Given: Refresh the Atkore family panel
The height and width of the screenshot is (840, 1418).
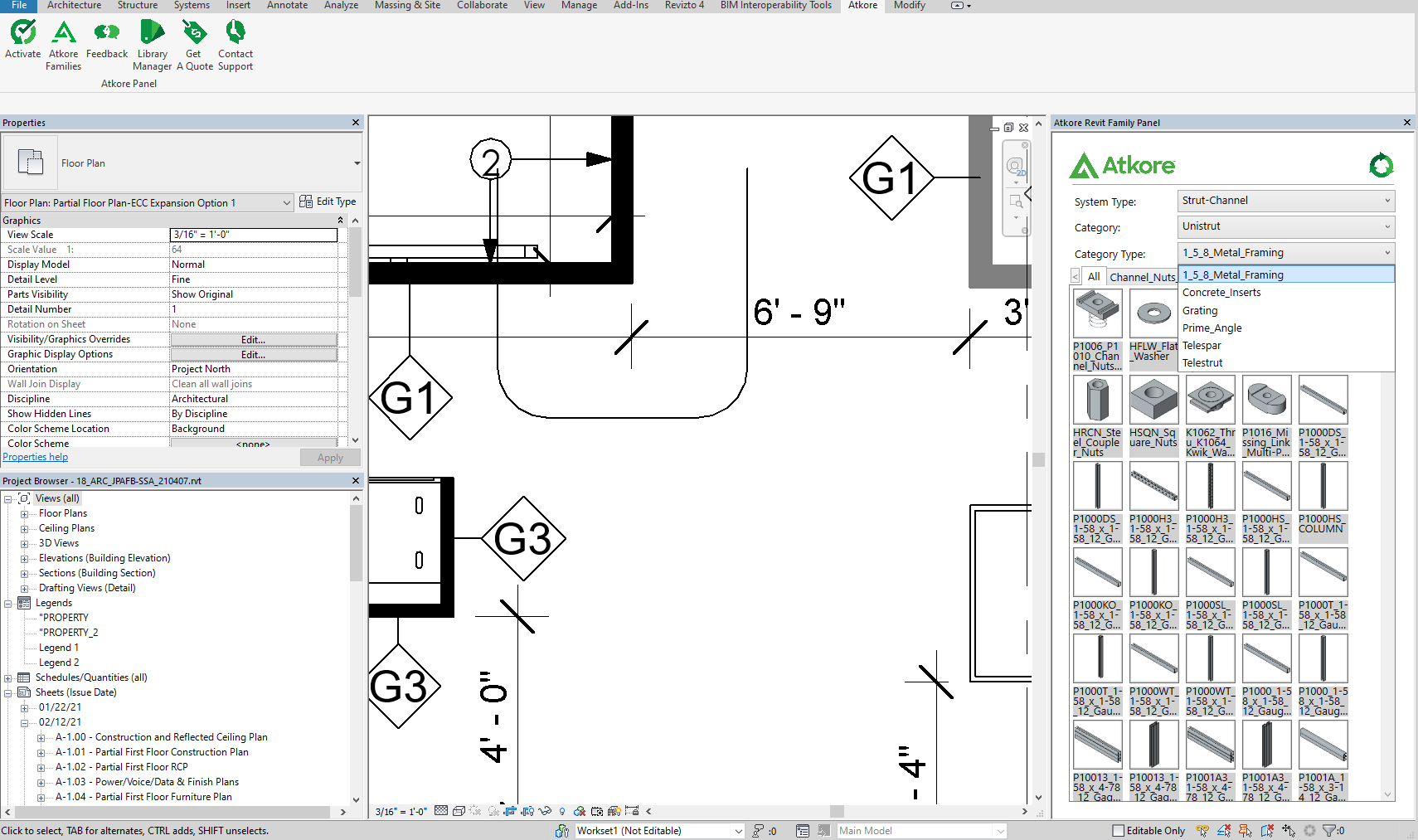Looking at the screenshot, I should [x=1381, y=166].
